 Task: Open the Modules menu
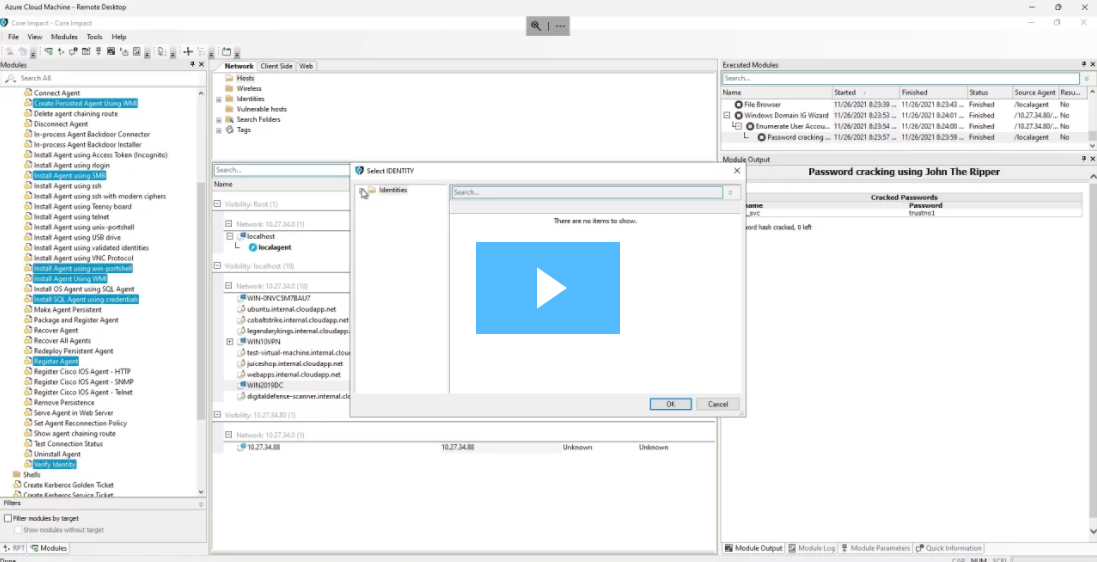[64, 37]
